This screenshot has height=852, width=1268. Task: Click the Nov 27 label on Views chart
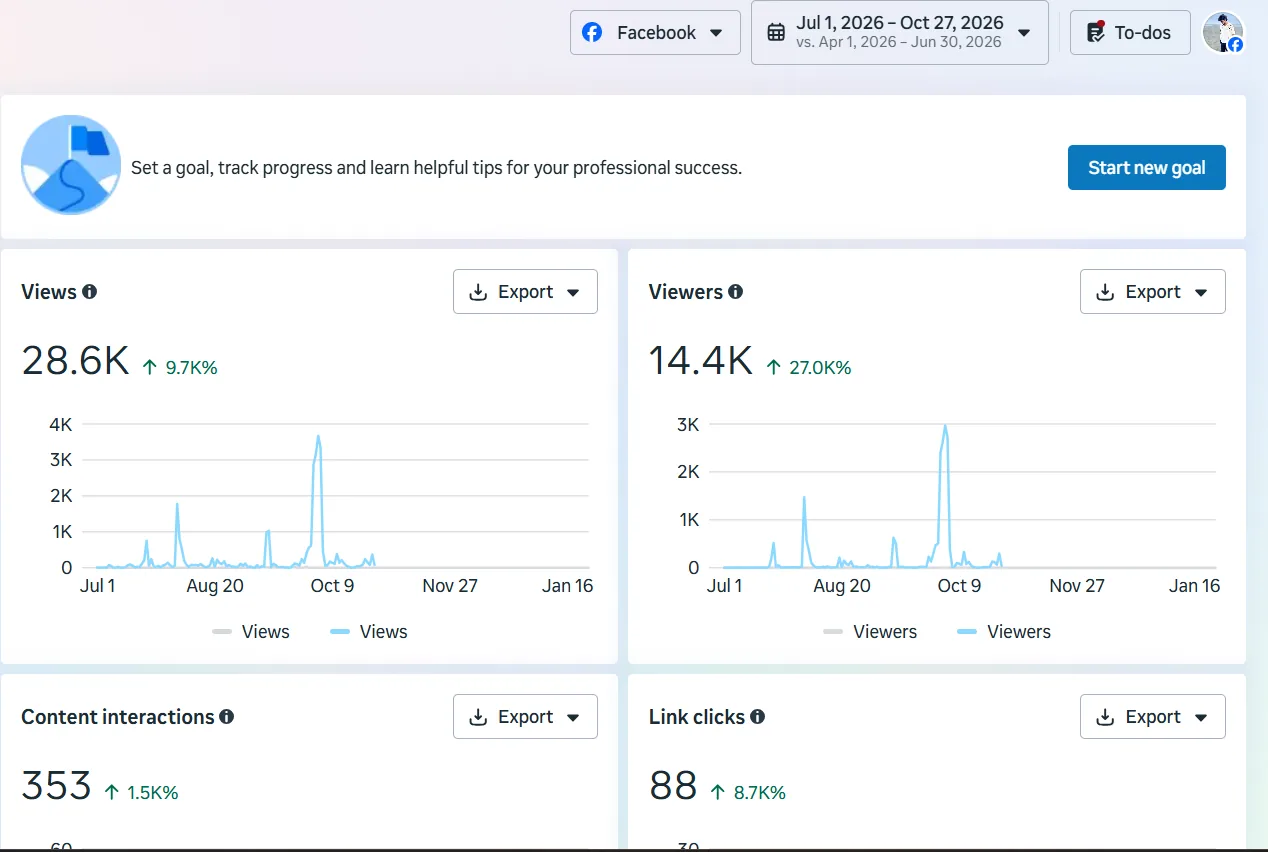450,586
